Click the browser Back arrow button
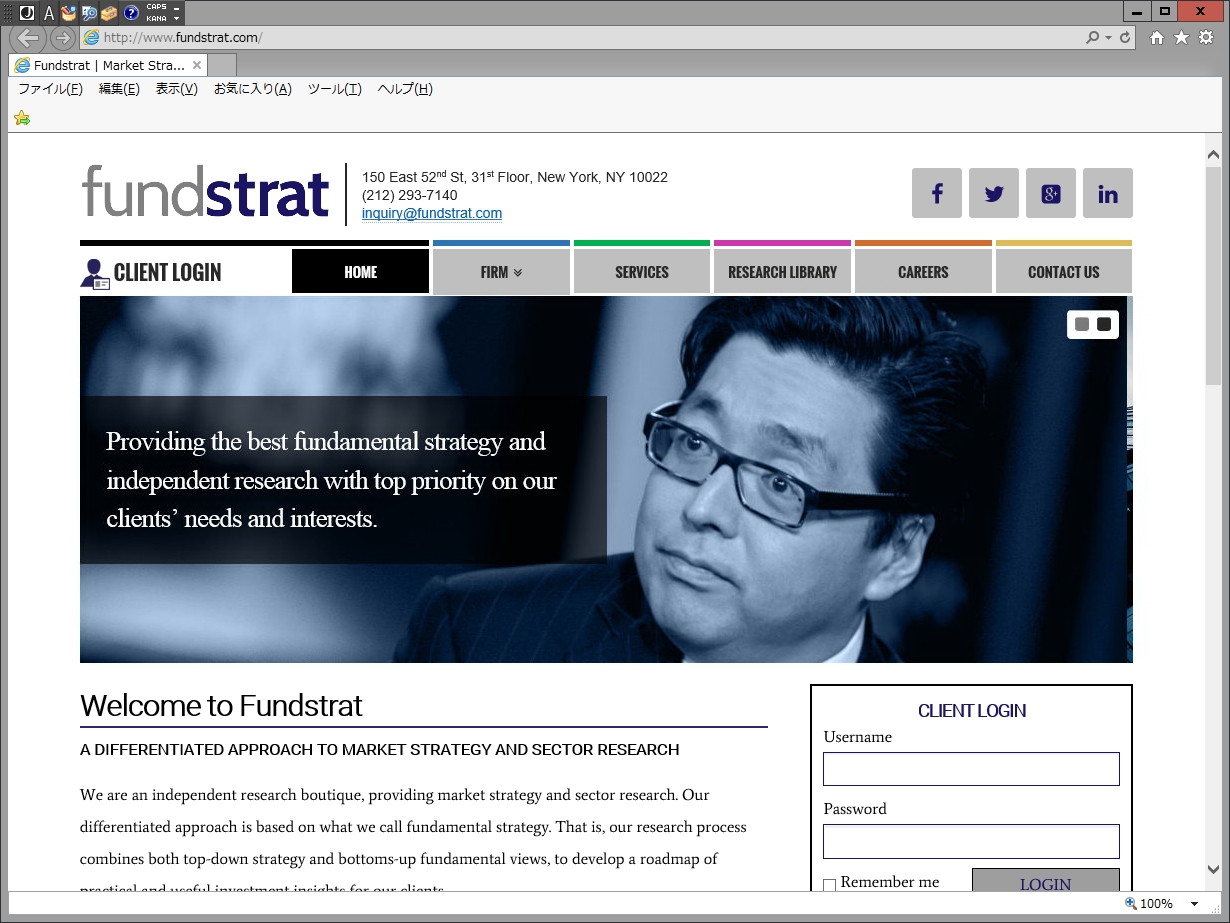Image resolution: width=1230 pixels, height=923 pixels. coord(29,38)
